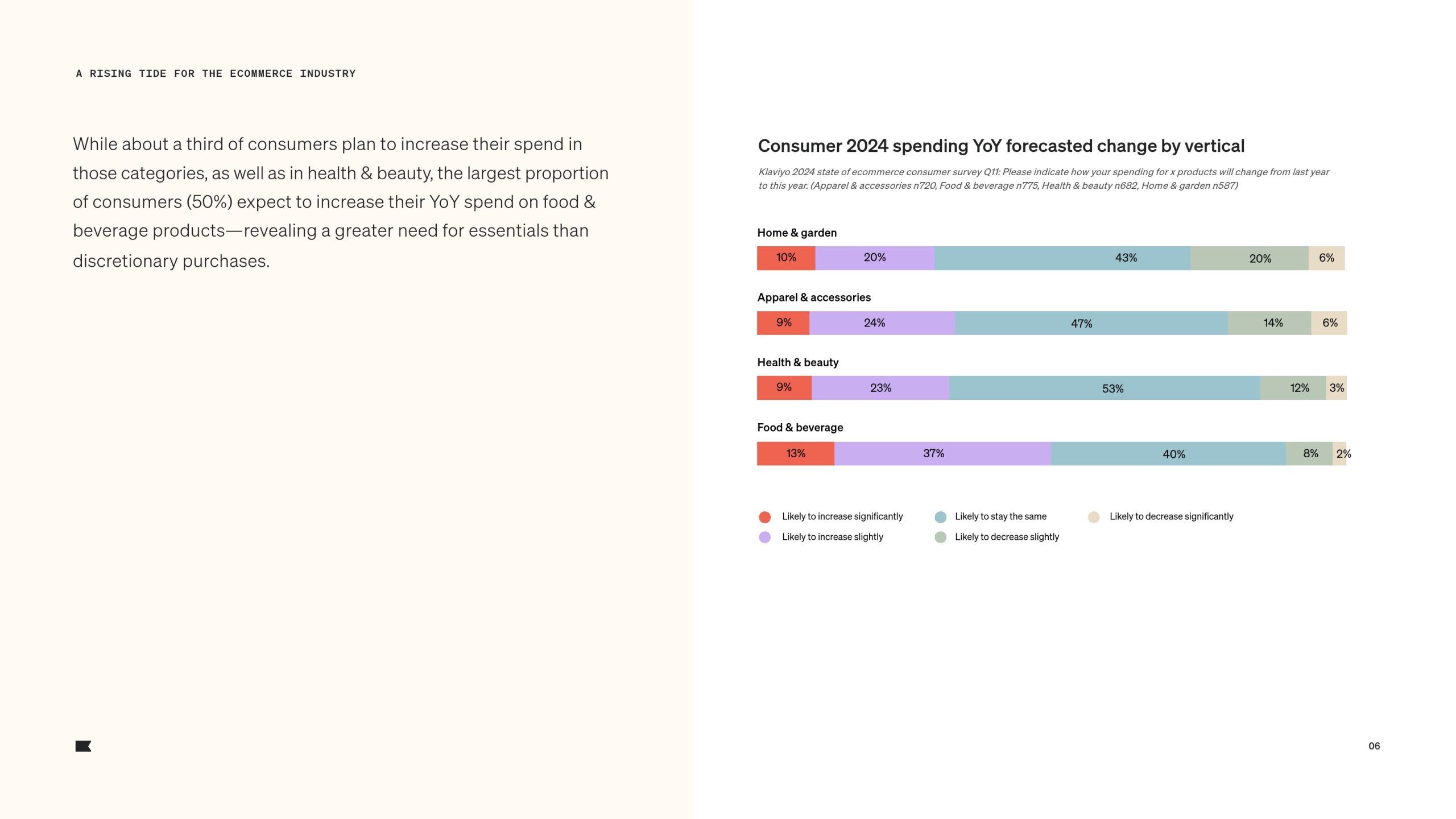Click the 'A Rising Tide' section header
This screenshot has width=1456, height=819.
[x=216, y=73]
